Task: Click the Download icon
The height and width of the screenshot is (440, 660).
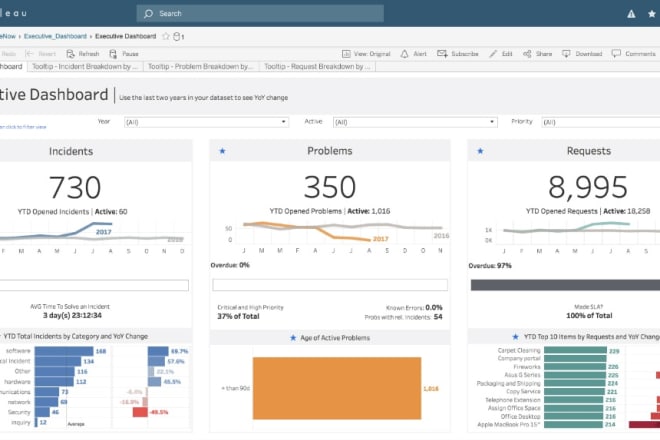Action: [566, 53]
